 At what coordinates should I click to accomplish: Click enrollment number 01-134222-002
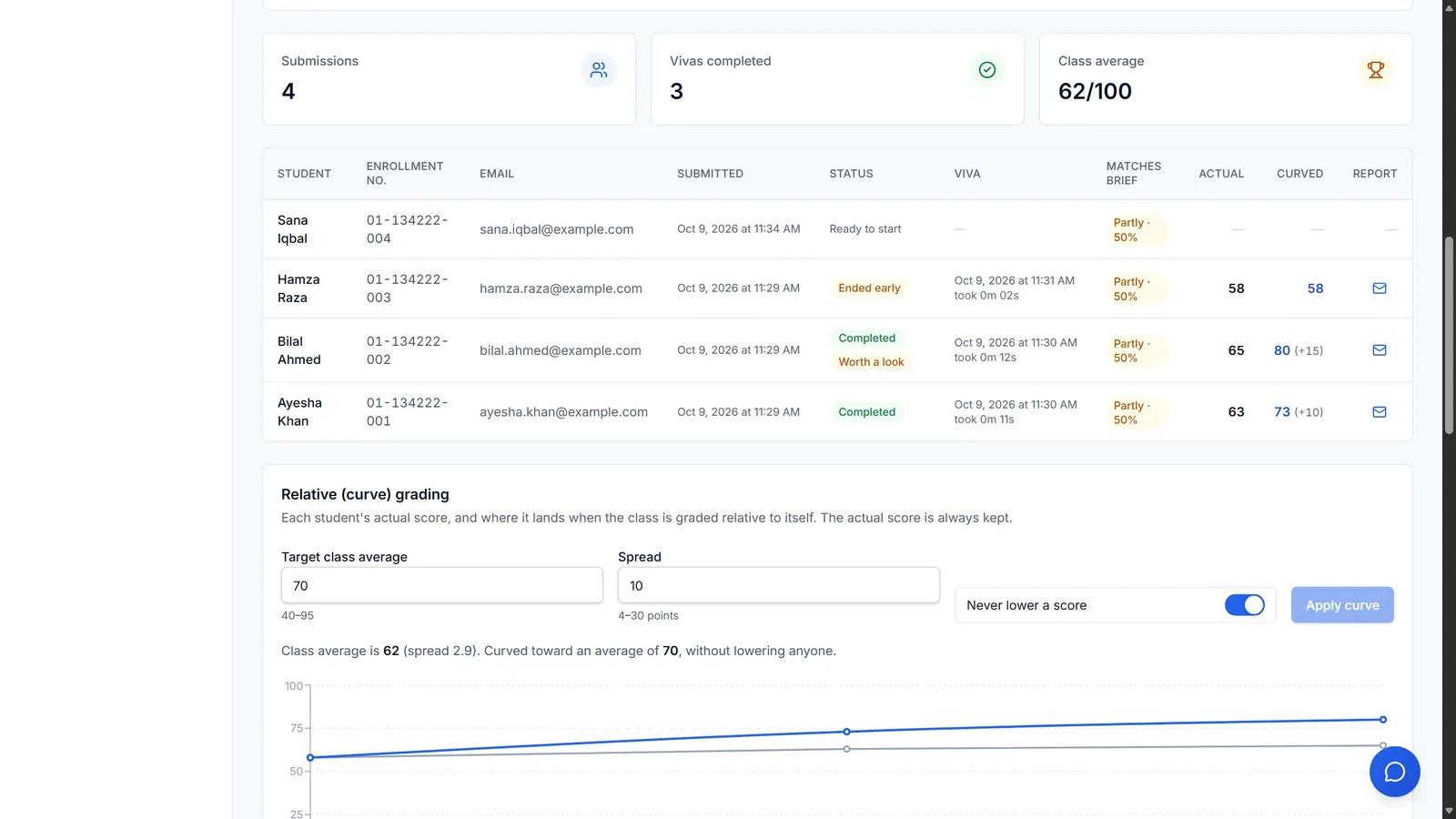pyautogui.click(x=407, y=350)
